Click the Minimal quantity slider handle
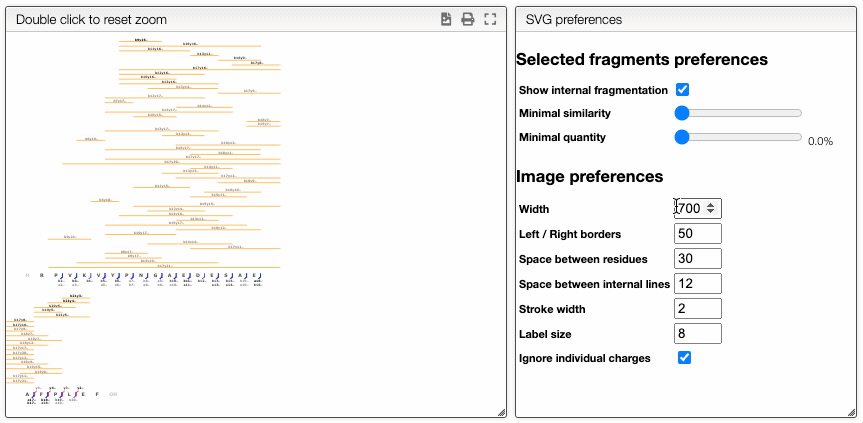 point(682,137)
